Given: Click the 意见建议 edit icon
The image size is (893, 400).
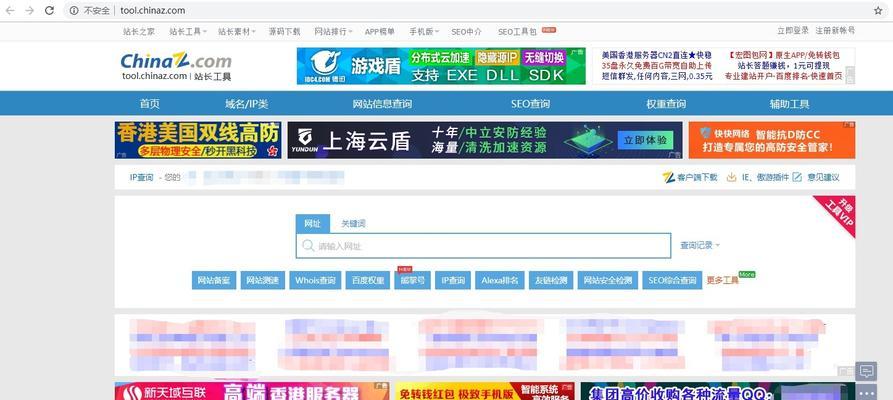Looking at the screenshot, I should coord(797,177).
